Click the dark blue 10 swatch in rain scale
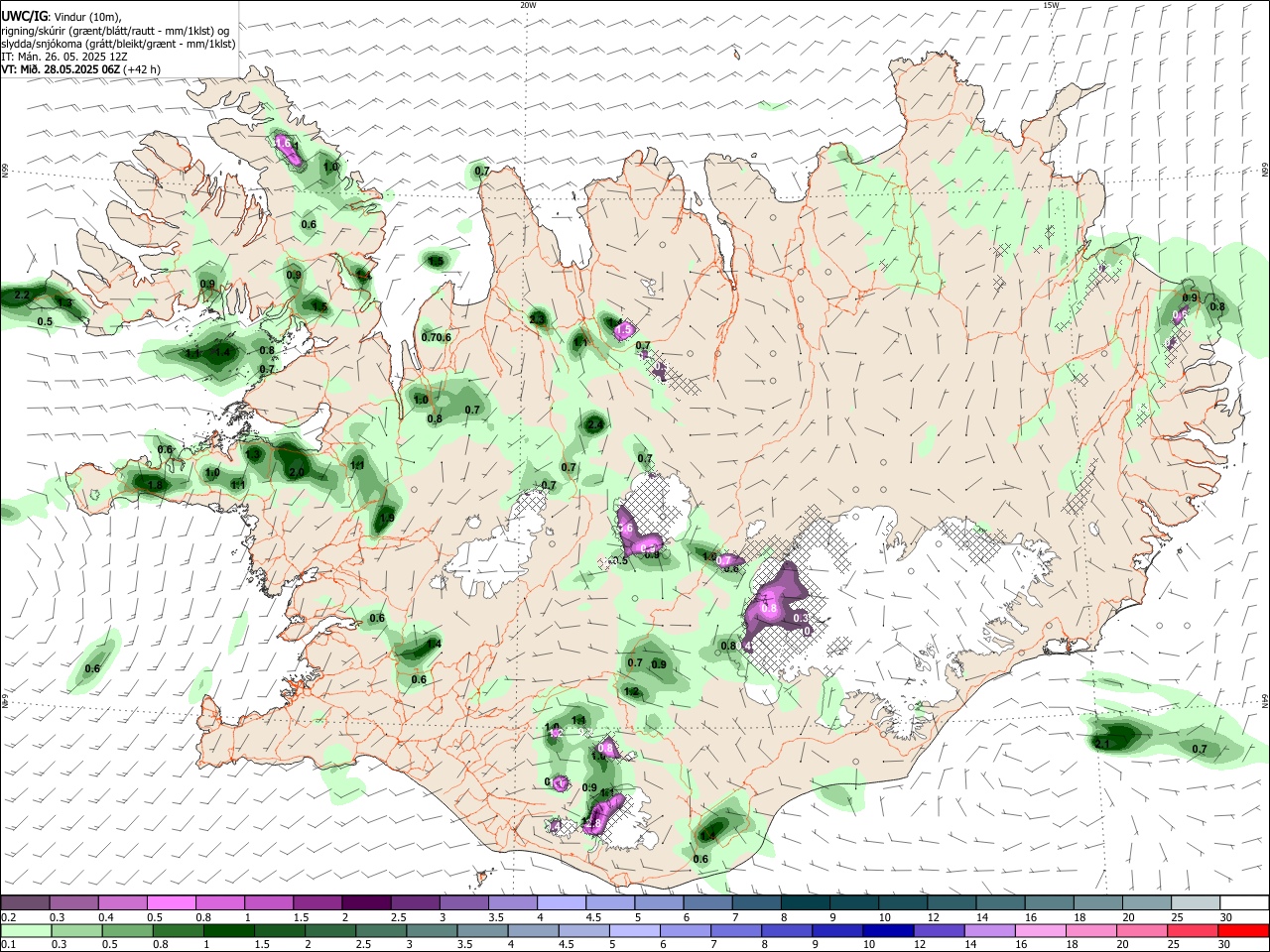This screenshot has height=952, width=1270. coord(887,930)
